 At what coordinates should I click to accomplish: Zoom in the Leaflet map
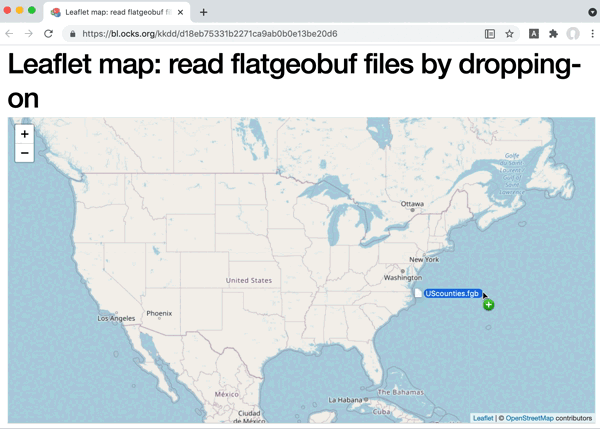tap(24, 134)
